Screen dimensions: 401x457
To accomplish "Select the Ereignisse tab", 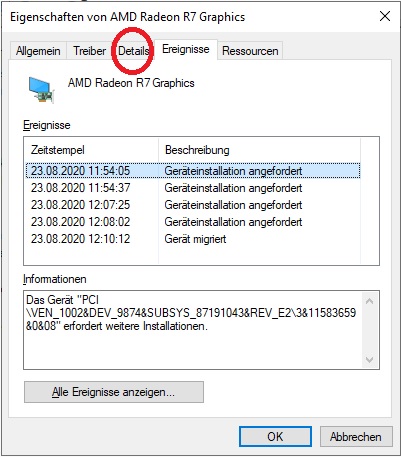I will (x=186, y=49).
